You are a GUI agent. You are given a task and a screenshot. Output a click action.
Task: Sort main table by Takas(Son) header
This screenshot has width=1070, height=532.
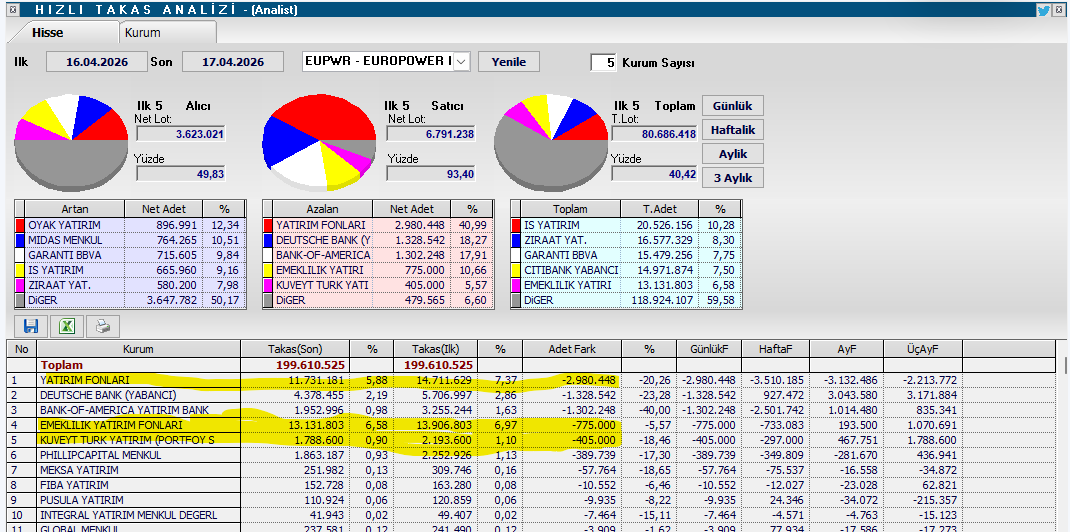point(295,349)
